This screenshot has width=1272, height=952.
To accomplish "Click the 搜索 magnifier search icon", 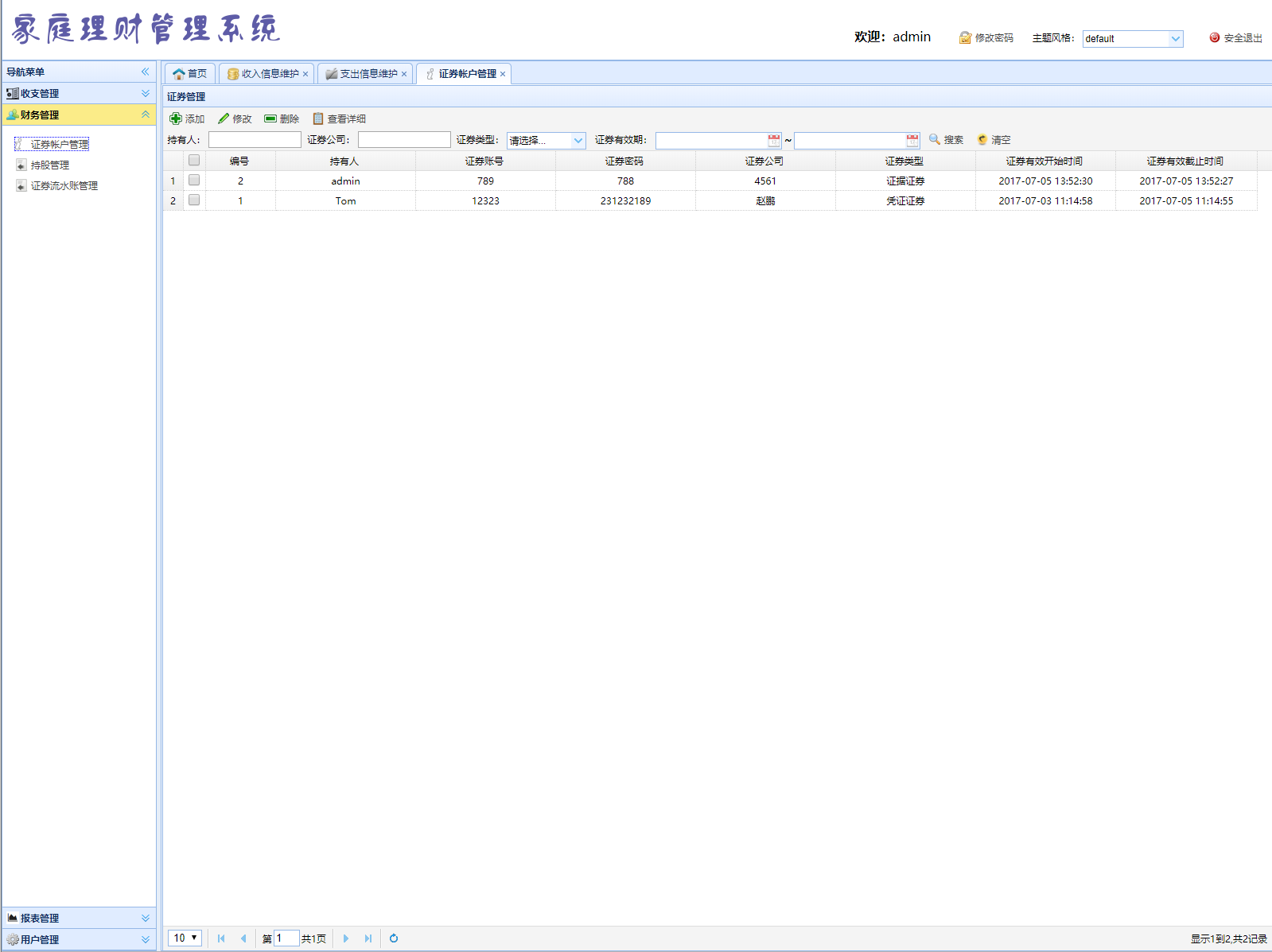I will [x=935, y=139].
